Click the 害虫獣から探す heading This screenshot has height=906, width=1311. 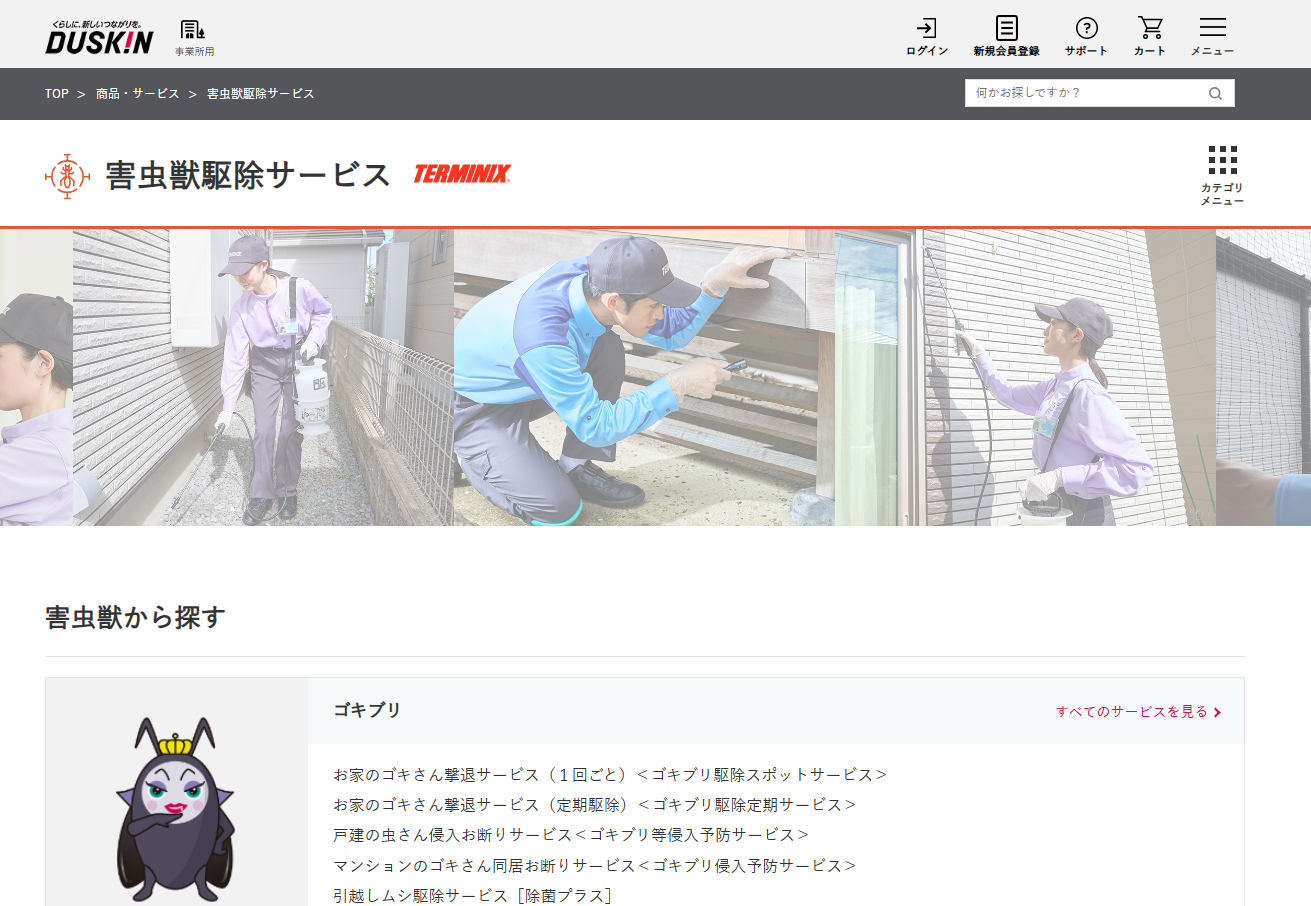coord(136,617)
